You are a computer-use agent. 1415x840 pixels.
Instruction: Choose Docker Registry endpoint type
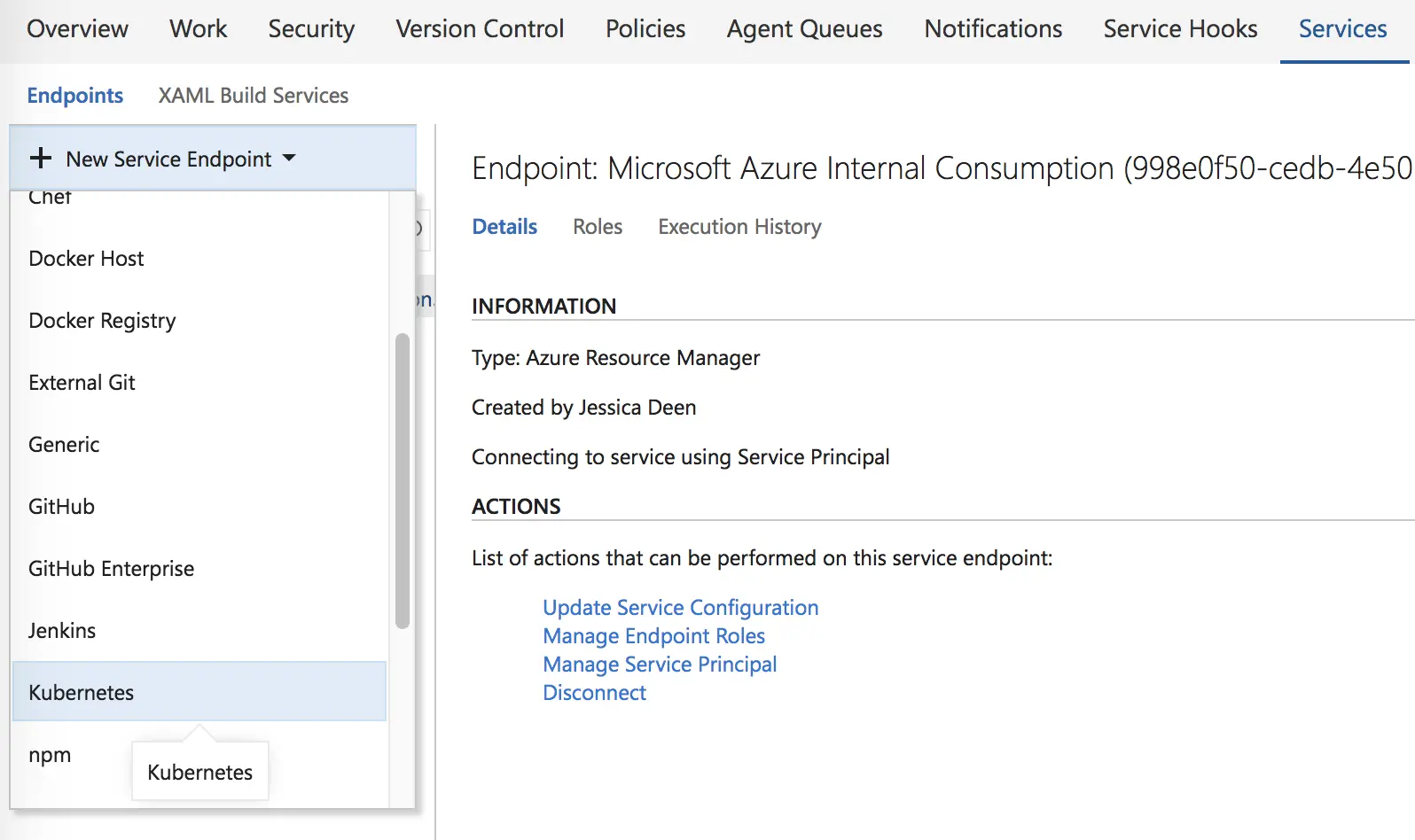pyautogui.click(x=199, y=321)
